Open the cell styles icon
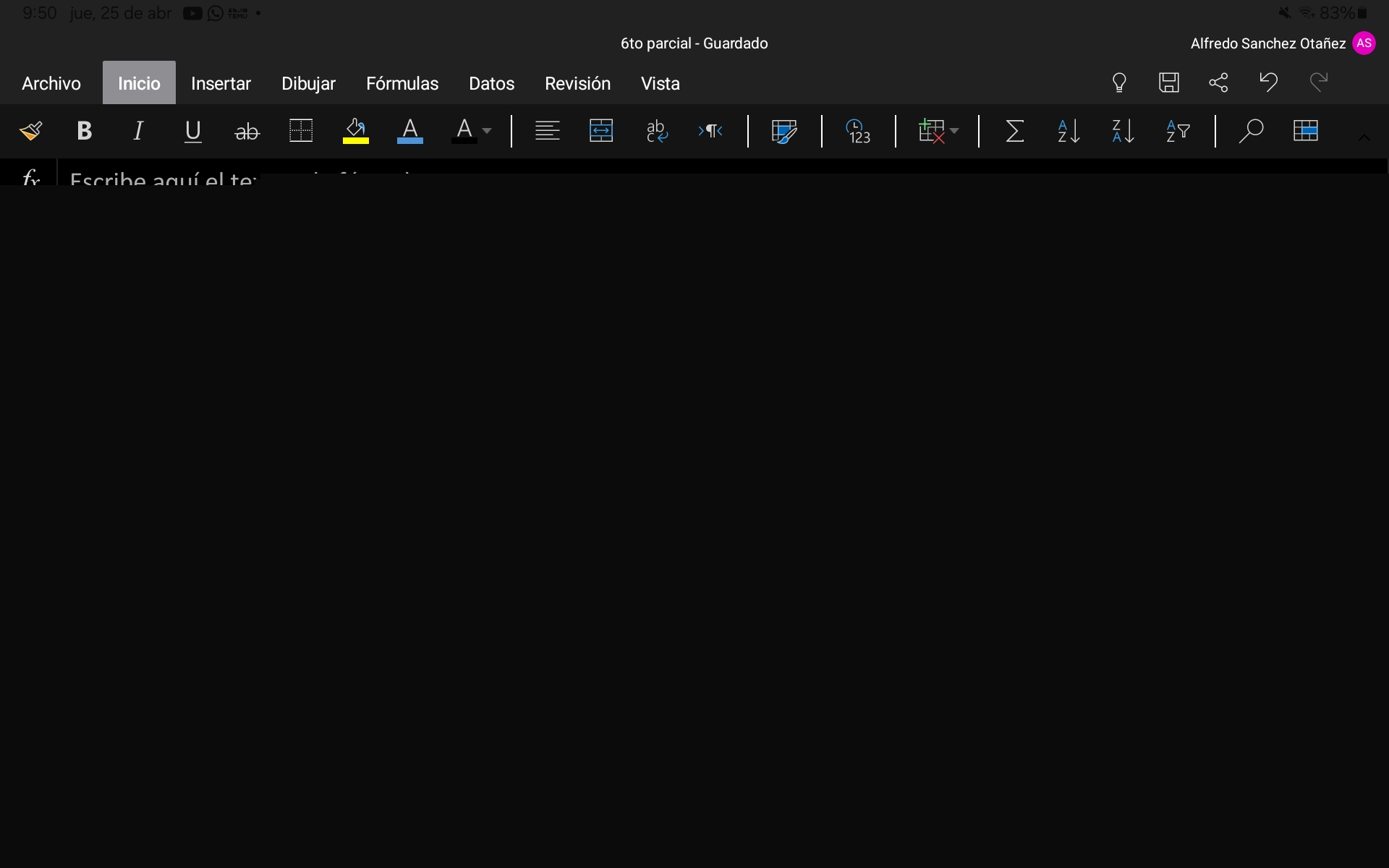1389x868 pixels. click(x=784, y=131)
